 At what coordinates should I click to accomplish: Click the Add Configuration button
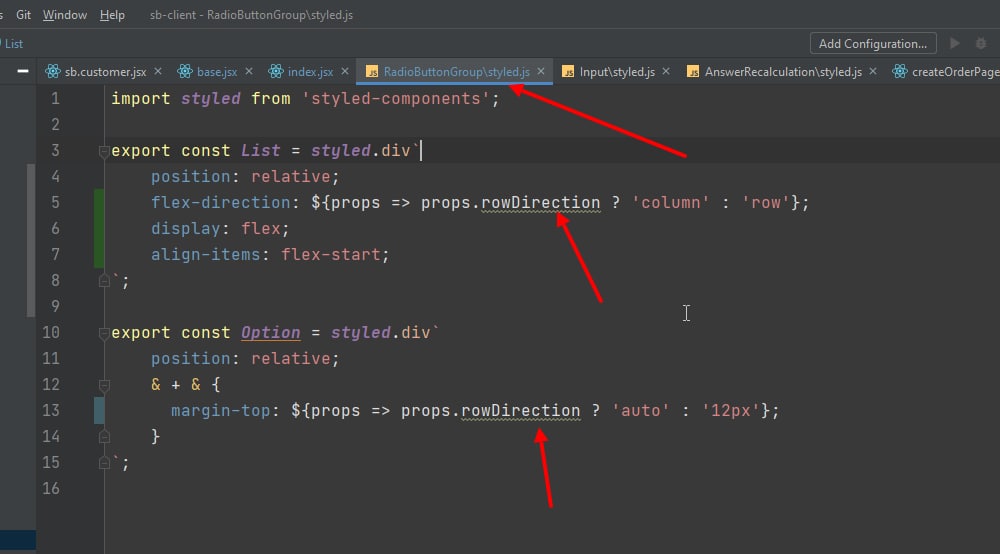[x=872, y=43]
